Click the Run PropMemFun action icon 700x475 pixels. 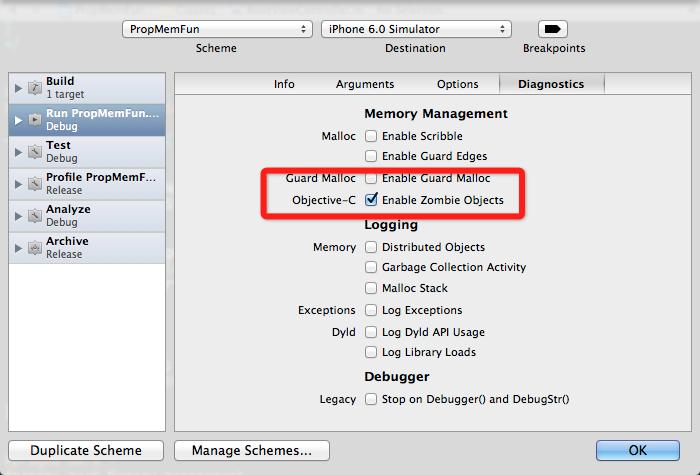point(34,120)
